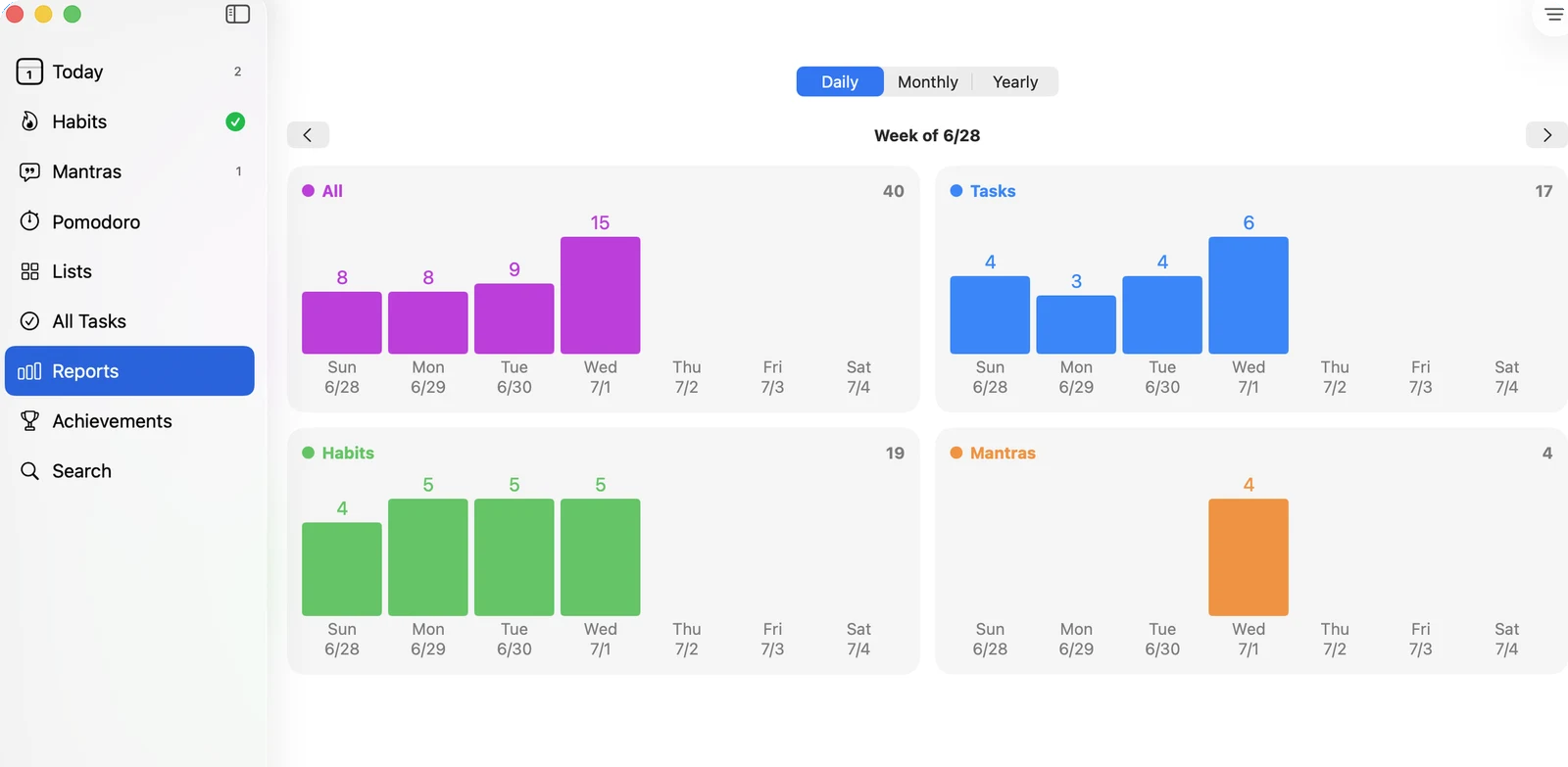Click the green Habits chart dot

[308, 453]
